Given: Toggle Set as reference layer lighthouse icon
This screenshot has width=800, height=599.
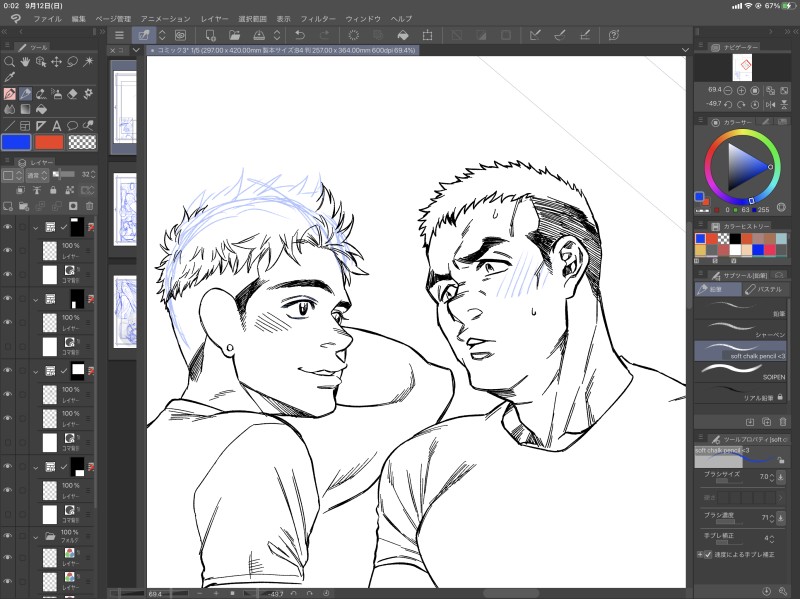Looking at the screenshot, I should click(37, 190).
